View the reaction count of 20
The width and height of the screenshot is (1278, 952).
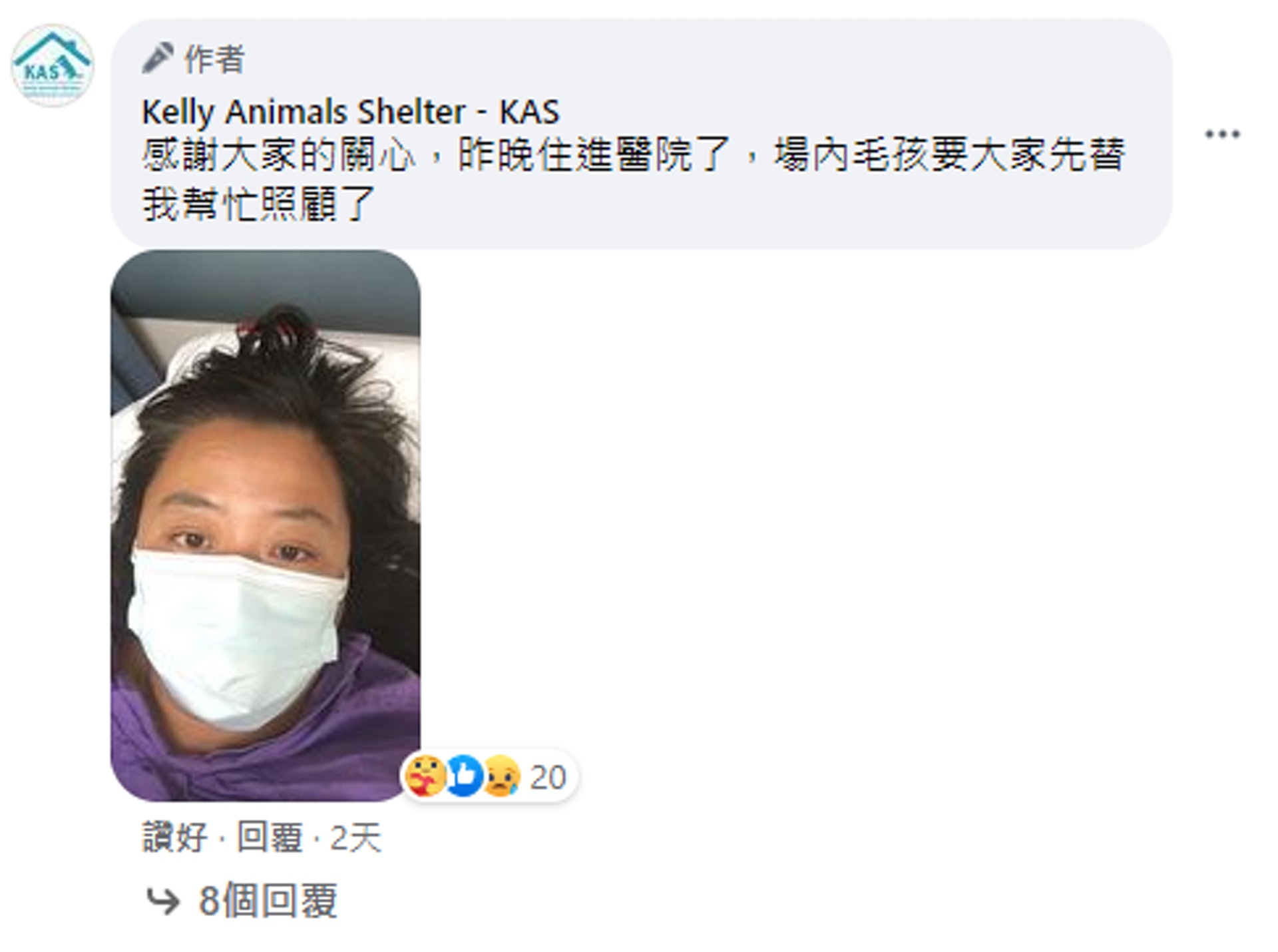(548, 777)
